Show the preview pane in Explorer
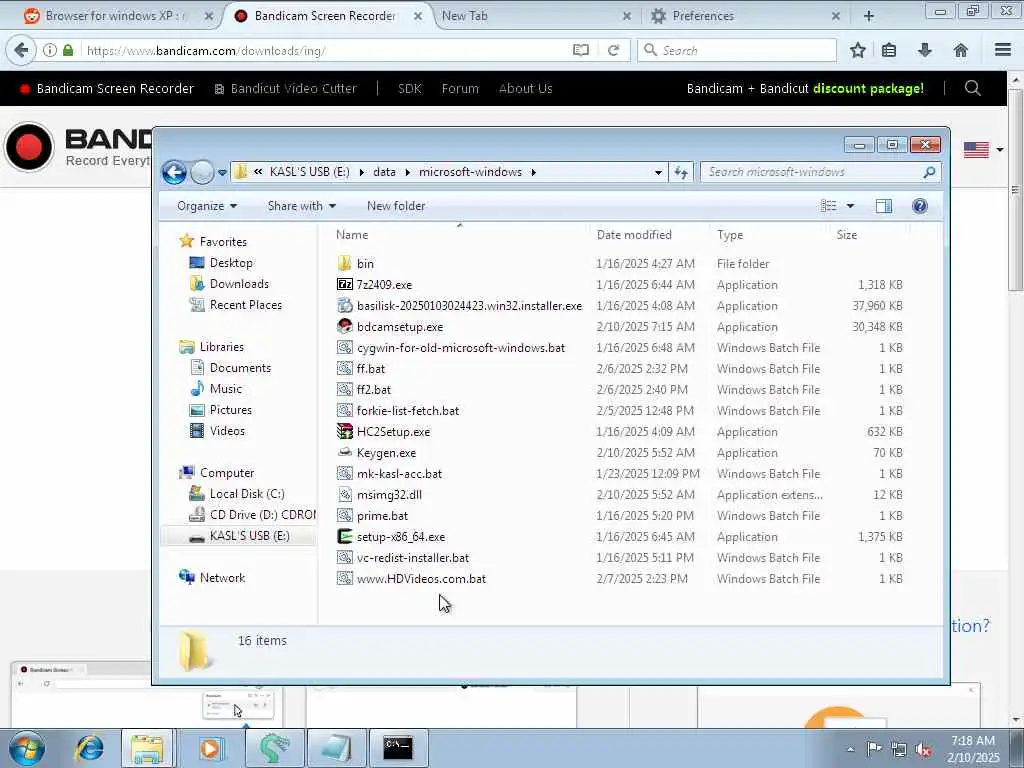This screenshot has height=768, width=1024. tap(884, 206)
